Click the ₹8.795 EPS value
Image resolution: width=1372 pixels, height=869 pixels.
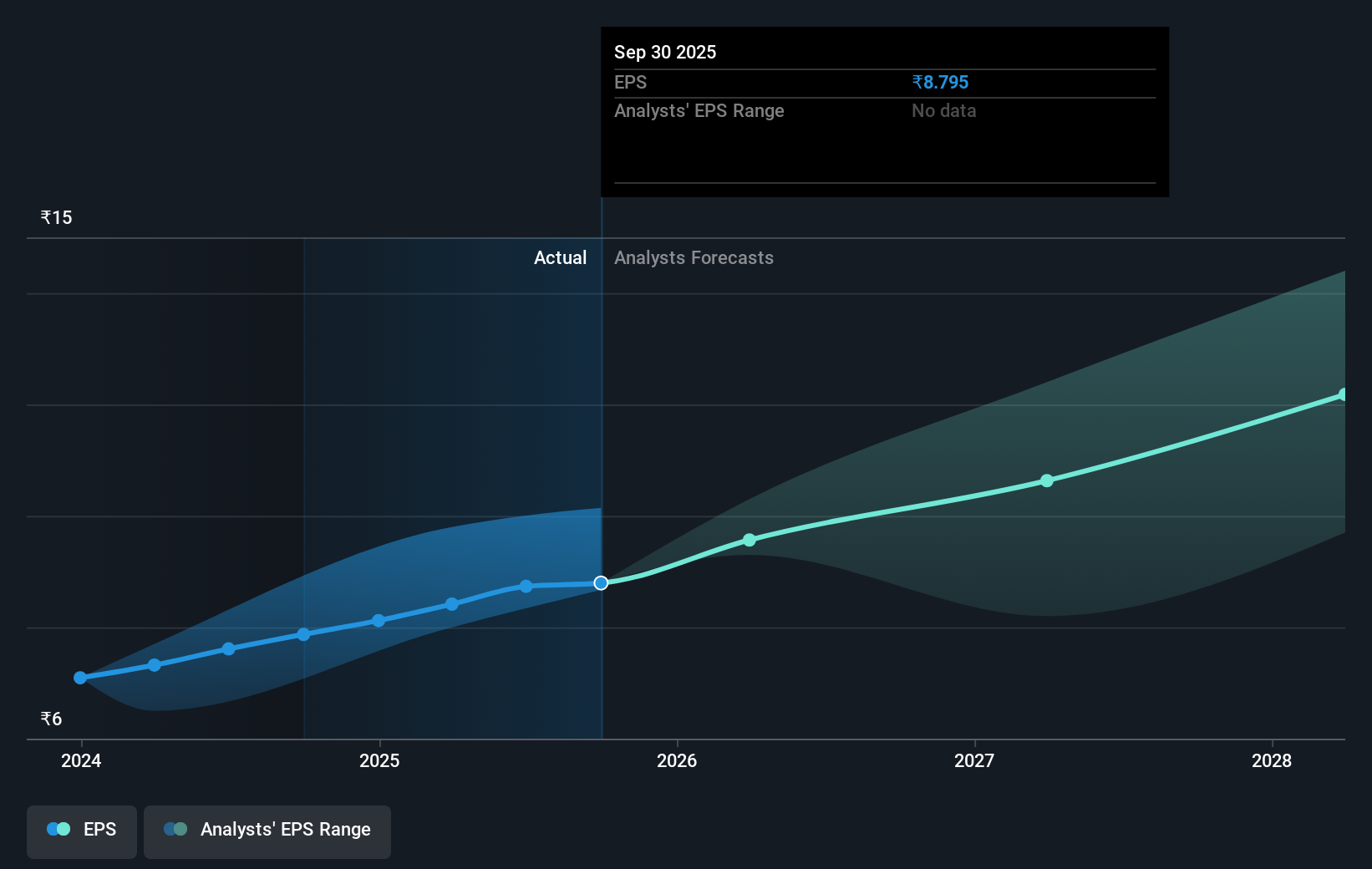click(939, 82)
